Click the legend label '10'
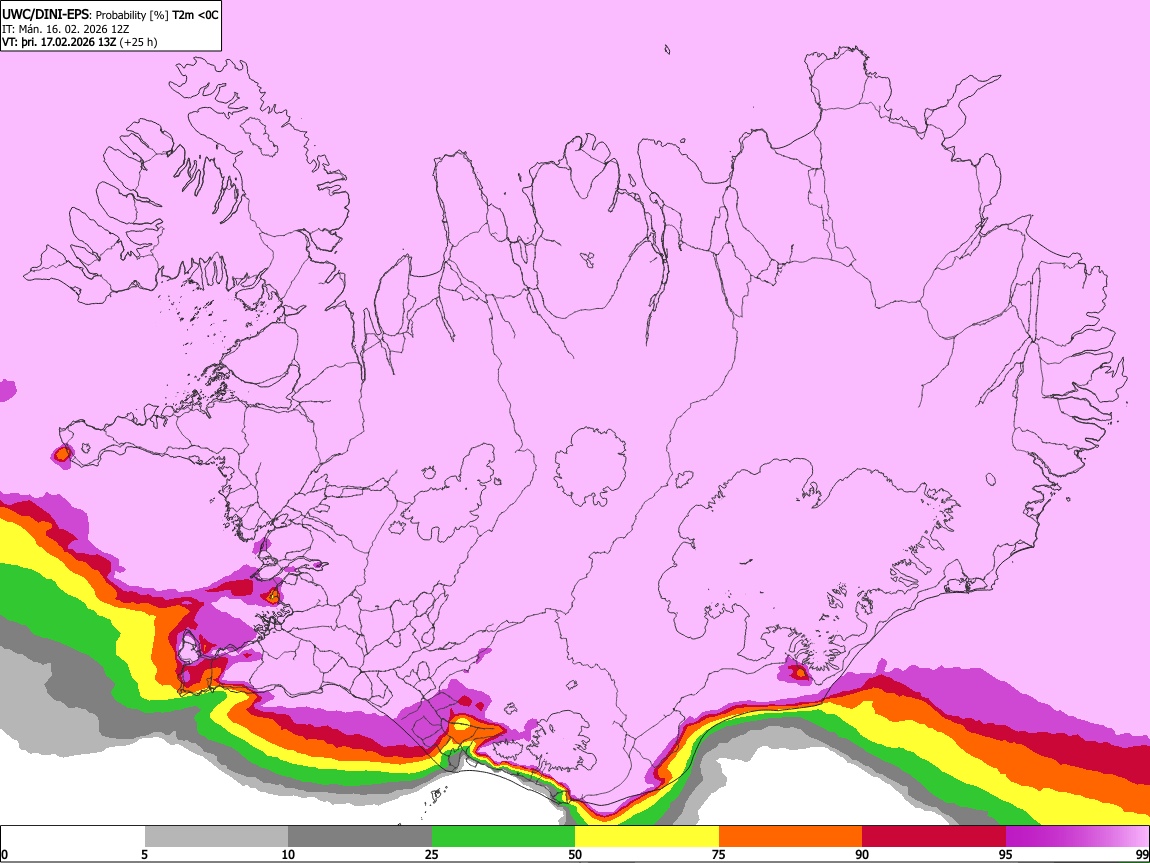Image resolution: width=1150 pixels, height=863 pixels. coord(288,854)
